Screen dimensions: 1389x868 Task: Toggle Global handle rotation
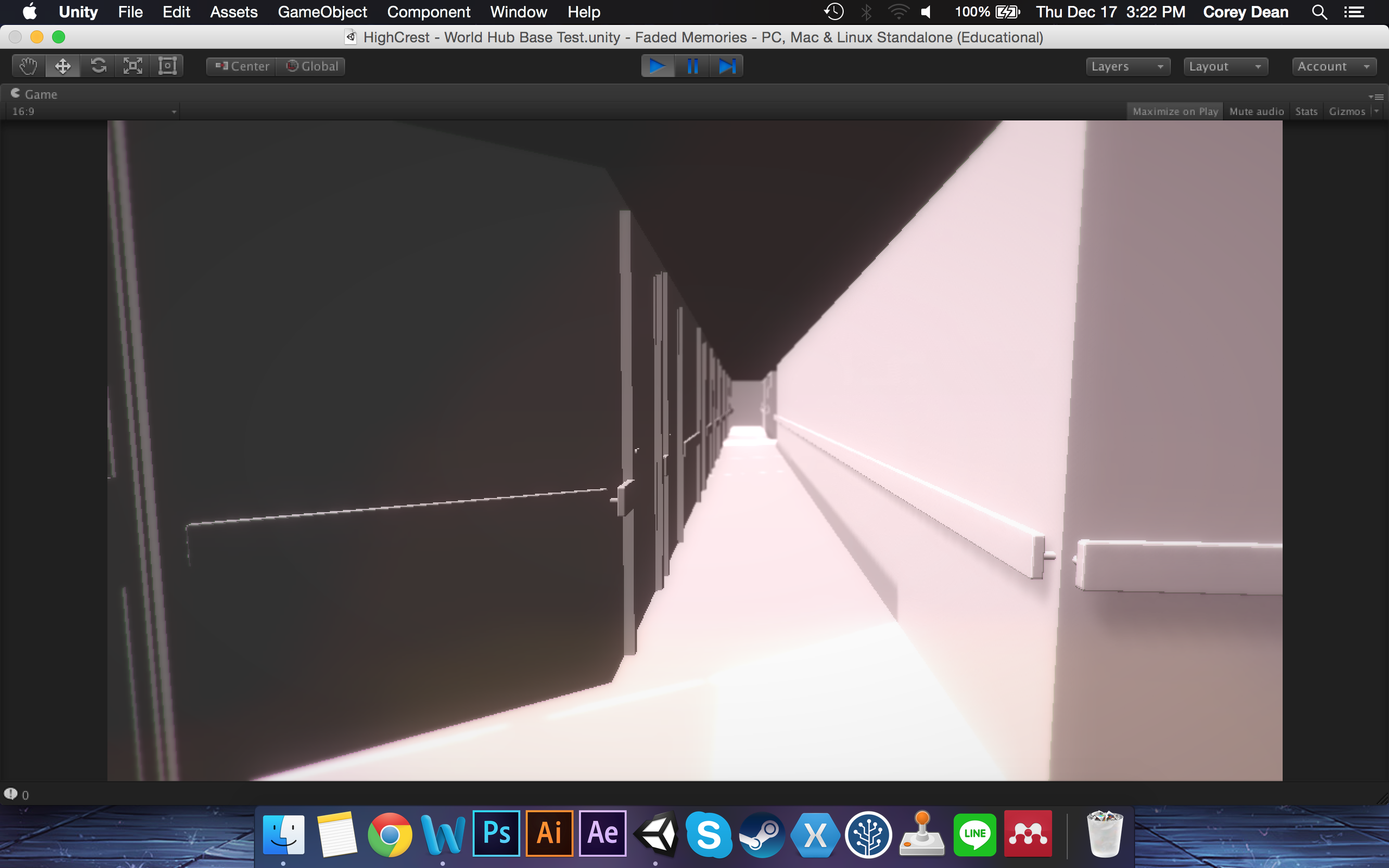click(x=311, y=66)
